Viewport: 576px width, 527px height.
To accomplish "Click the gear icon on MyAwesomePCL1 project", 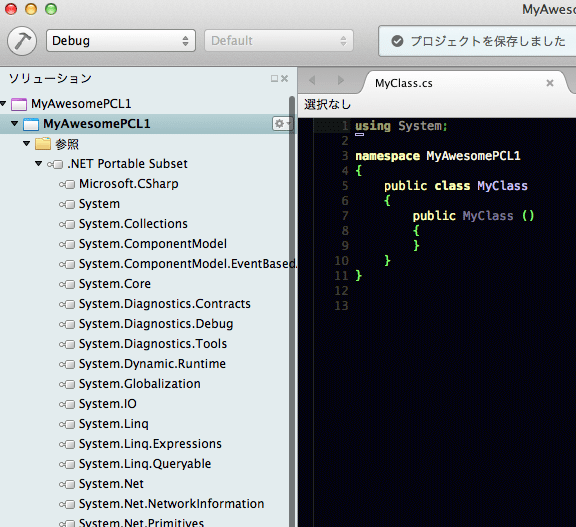I will [282, 124].
